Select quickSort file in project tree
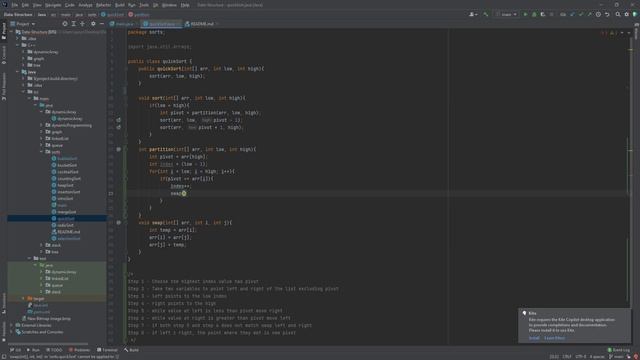 63,219
